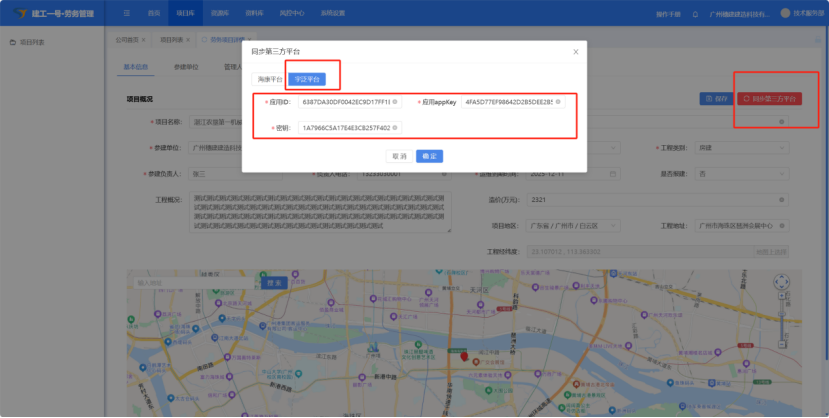829x418 pixels.
Task: Confirm with the 确定 button
Action: (429, 156)
